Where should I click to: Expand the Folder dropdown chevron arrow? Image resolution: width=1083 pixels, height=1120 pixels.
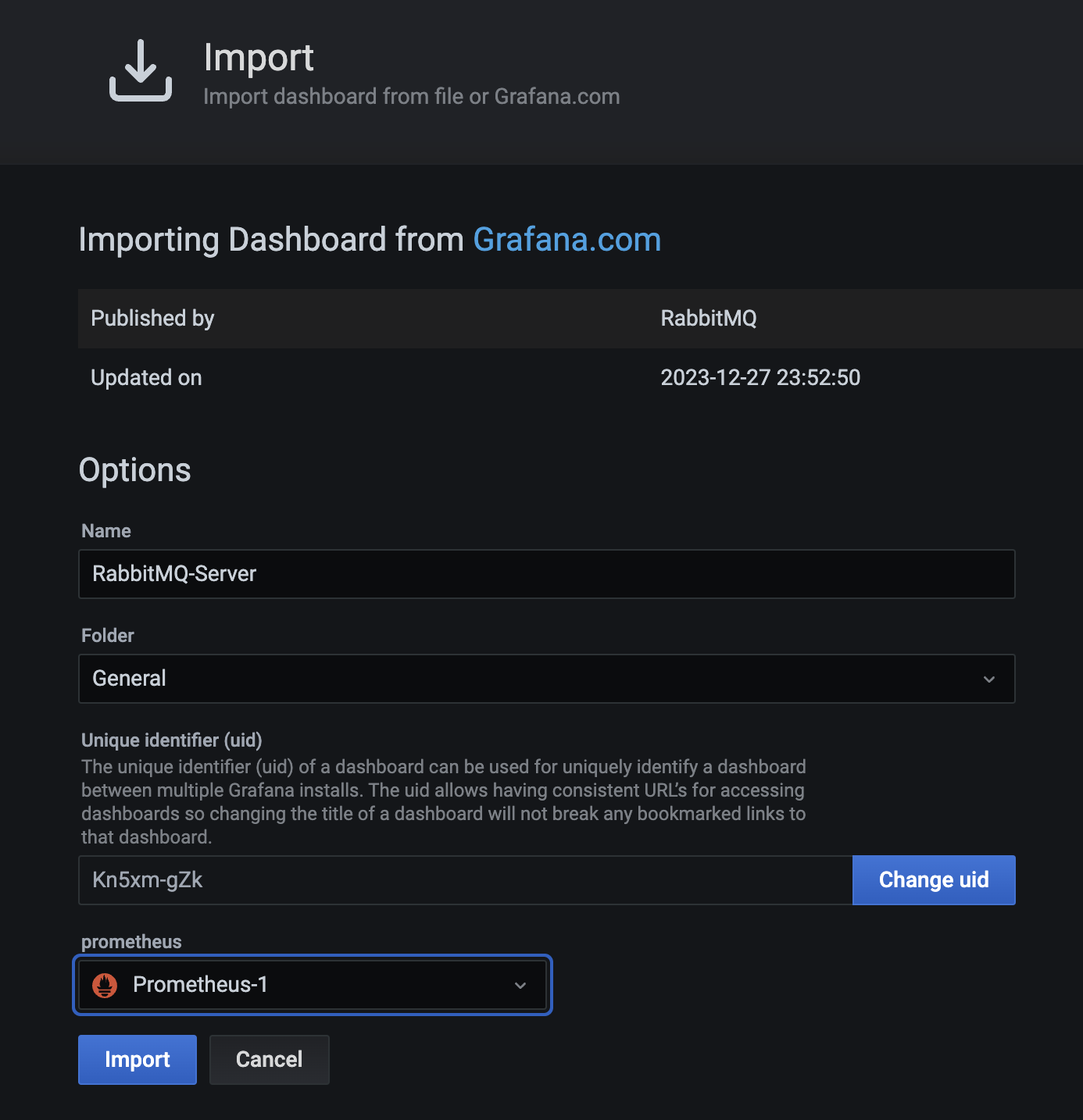989,679
